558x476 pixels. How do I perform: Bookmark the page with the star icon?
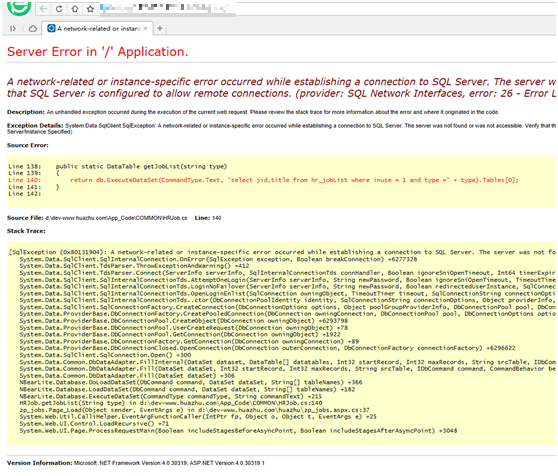coord(90,9)
